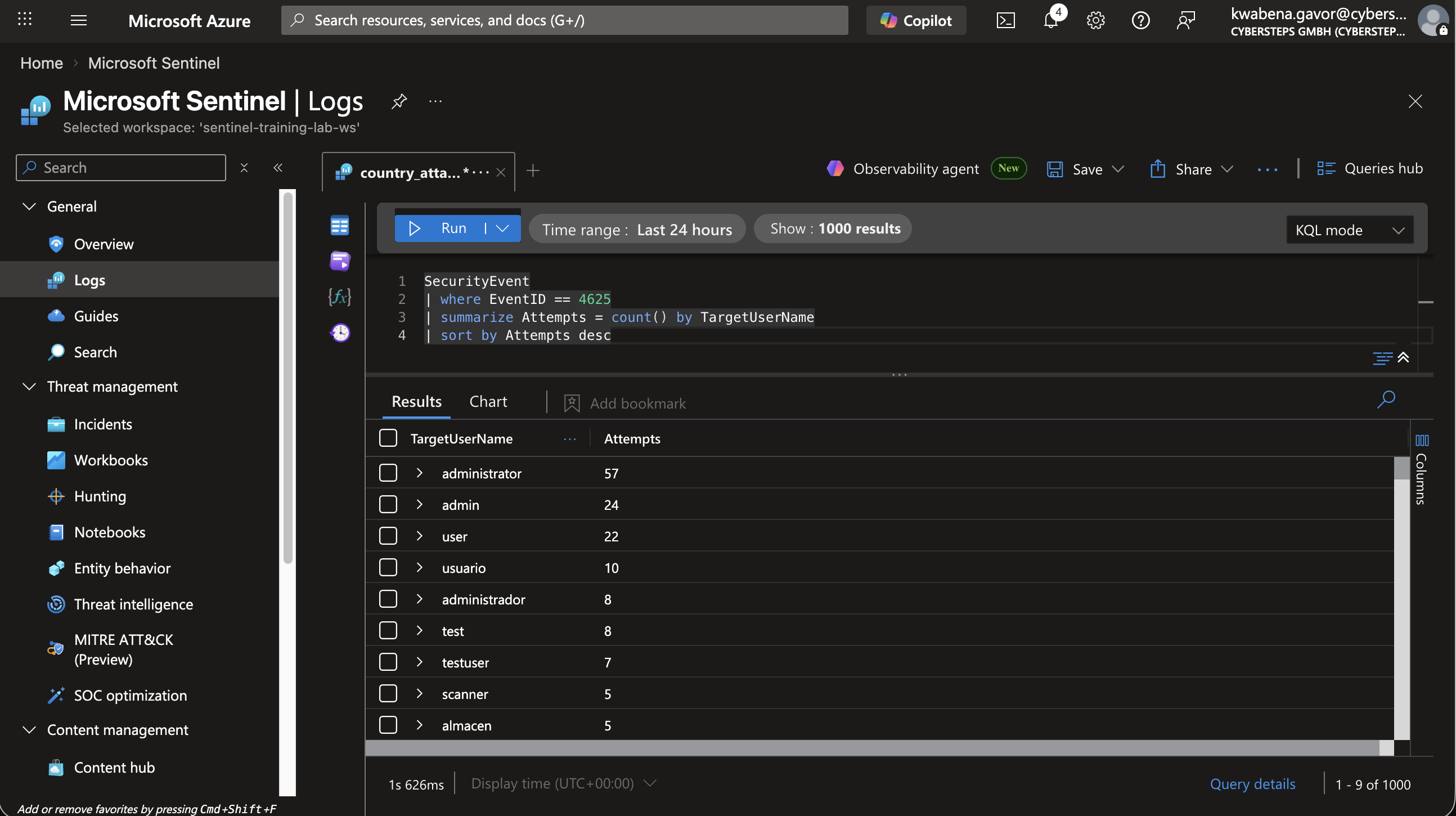
Task: Collapse the sidebar with double chevron
Action: tap(278, 167)
